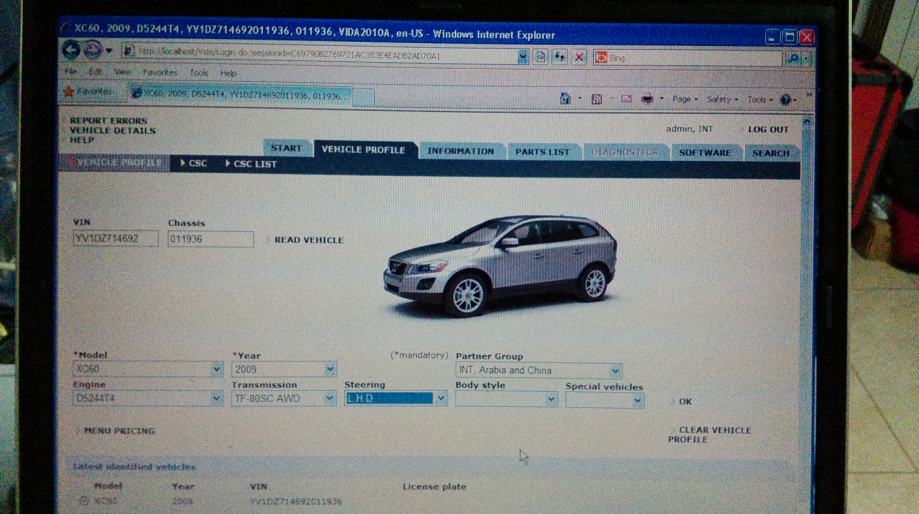
Task: Click the HELP link under Vehicle Details
Action: [81, 139]
